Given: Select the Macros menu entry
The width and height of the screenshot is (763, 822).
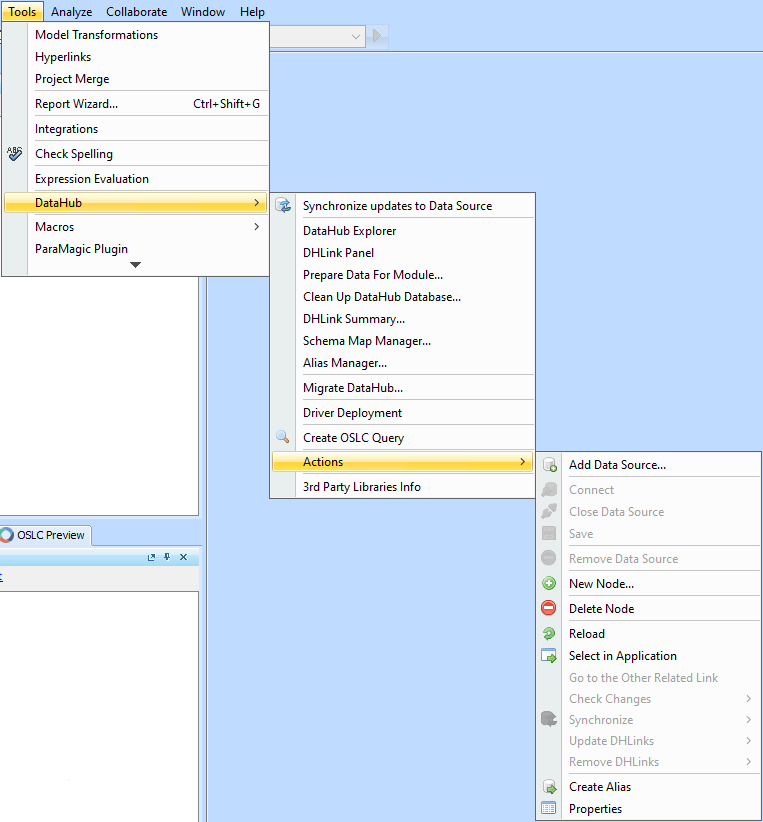Looking at the screenshot, I should click(136, 226).
